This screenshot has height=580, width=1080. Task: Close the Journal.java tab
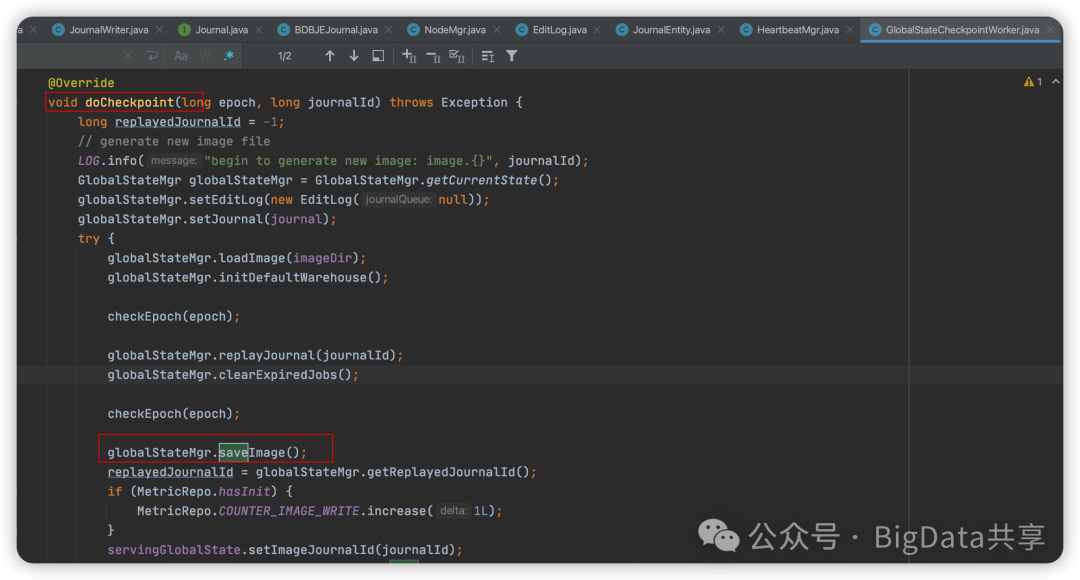[259, 30]
